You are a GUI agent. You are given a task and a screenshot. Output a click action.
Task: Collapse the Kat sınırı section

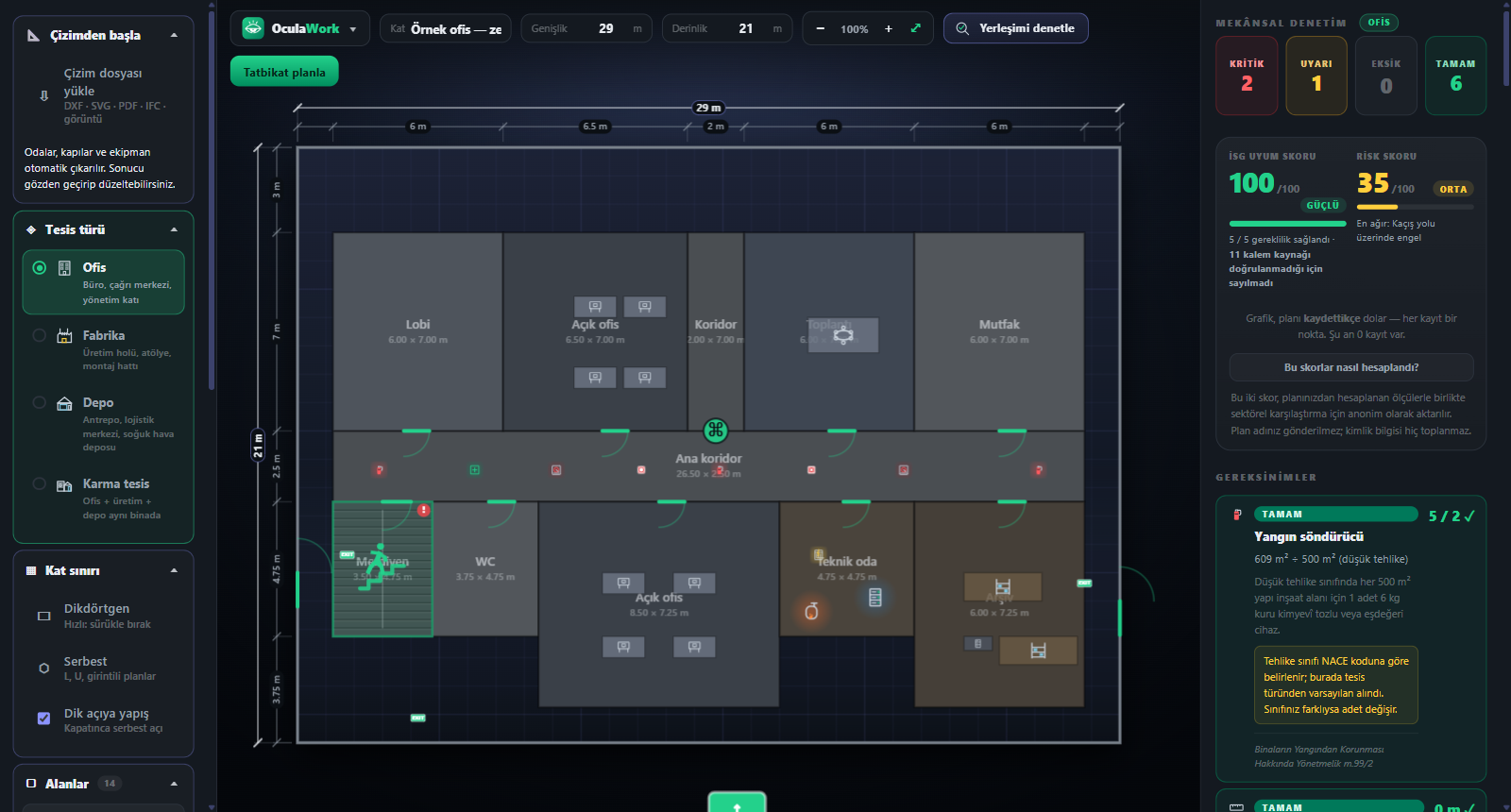click(174, 570)
